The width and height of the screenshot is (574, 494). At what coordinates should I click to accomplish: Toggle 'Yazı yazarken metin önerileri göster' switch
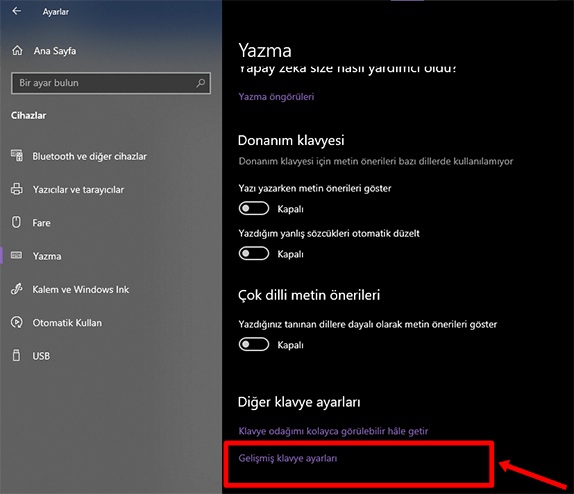coord(254,208)
